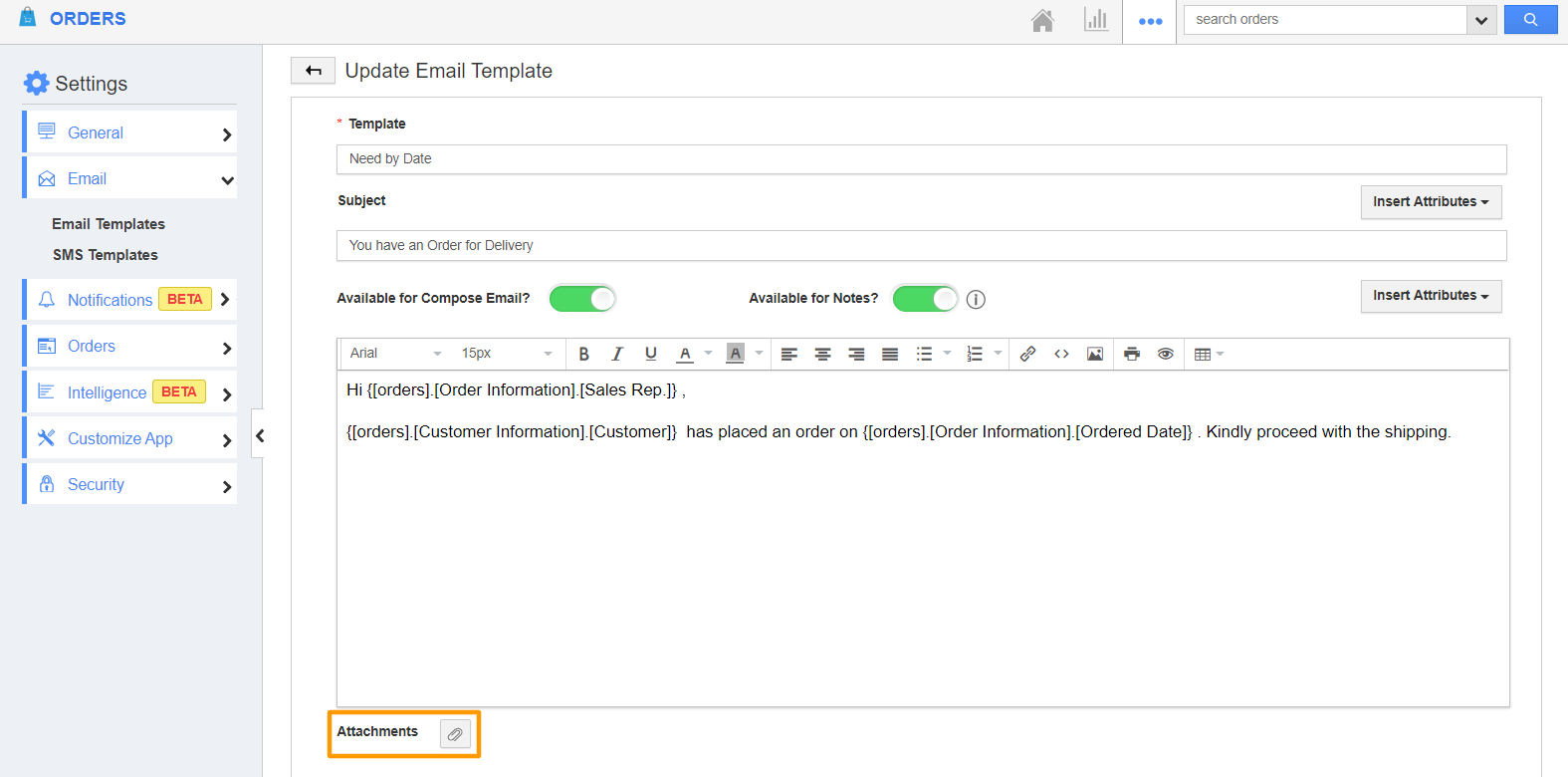Insert an ordered numbered list
1568x777 pixels.
pos(975,354)
